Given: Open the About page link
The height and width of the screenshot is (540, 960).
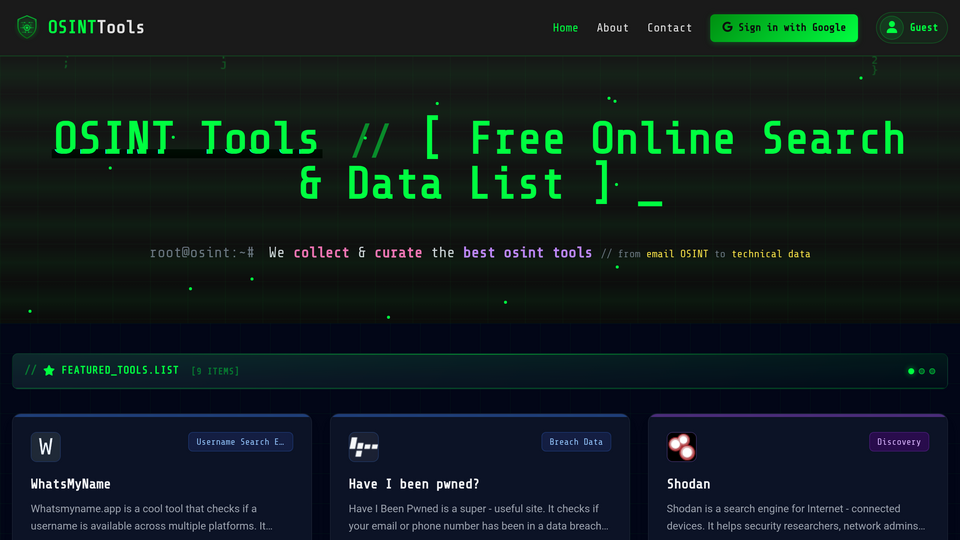Looking at the screenshot, I should tap(612, 28).
